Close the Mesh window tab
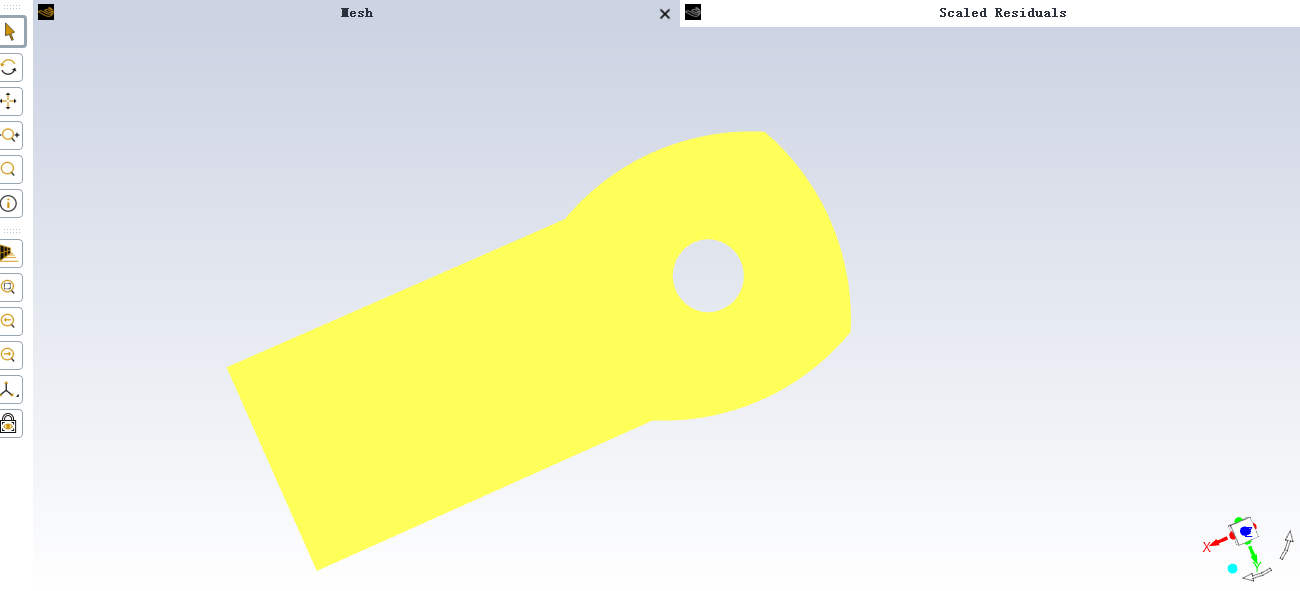 (665, 14)
